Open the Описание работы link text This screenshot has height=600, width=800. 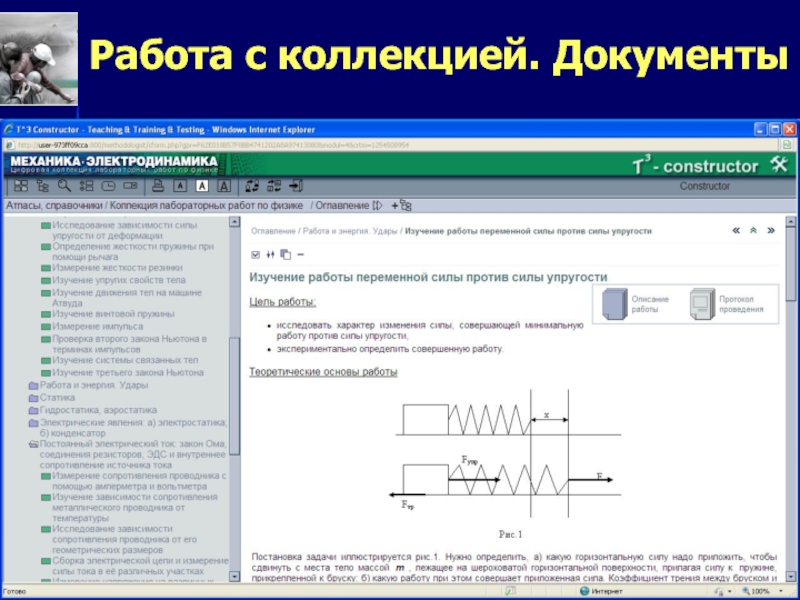point(649,304)
